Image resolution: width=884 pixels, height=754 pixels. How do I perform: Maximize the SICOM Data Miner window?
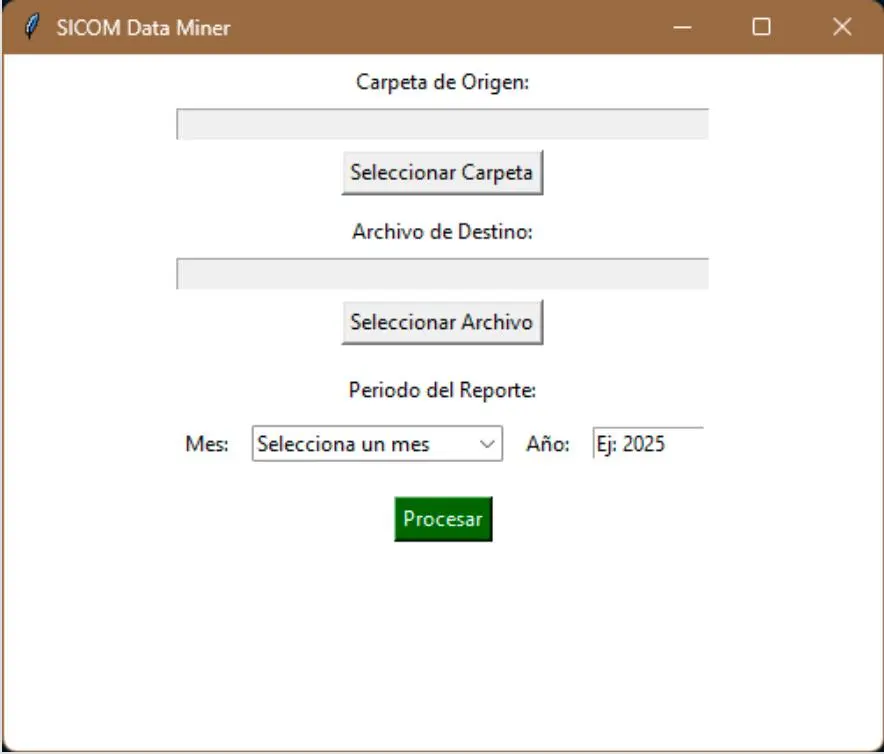coord(761,28)
